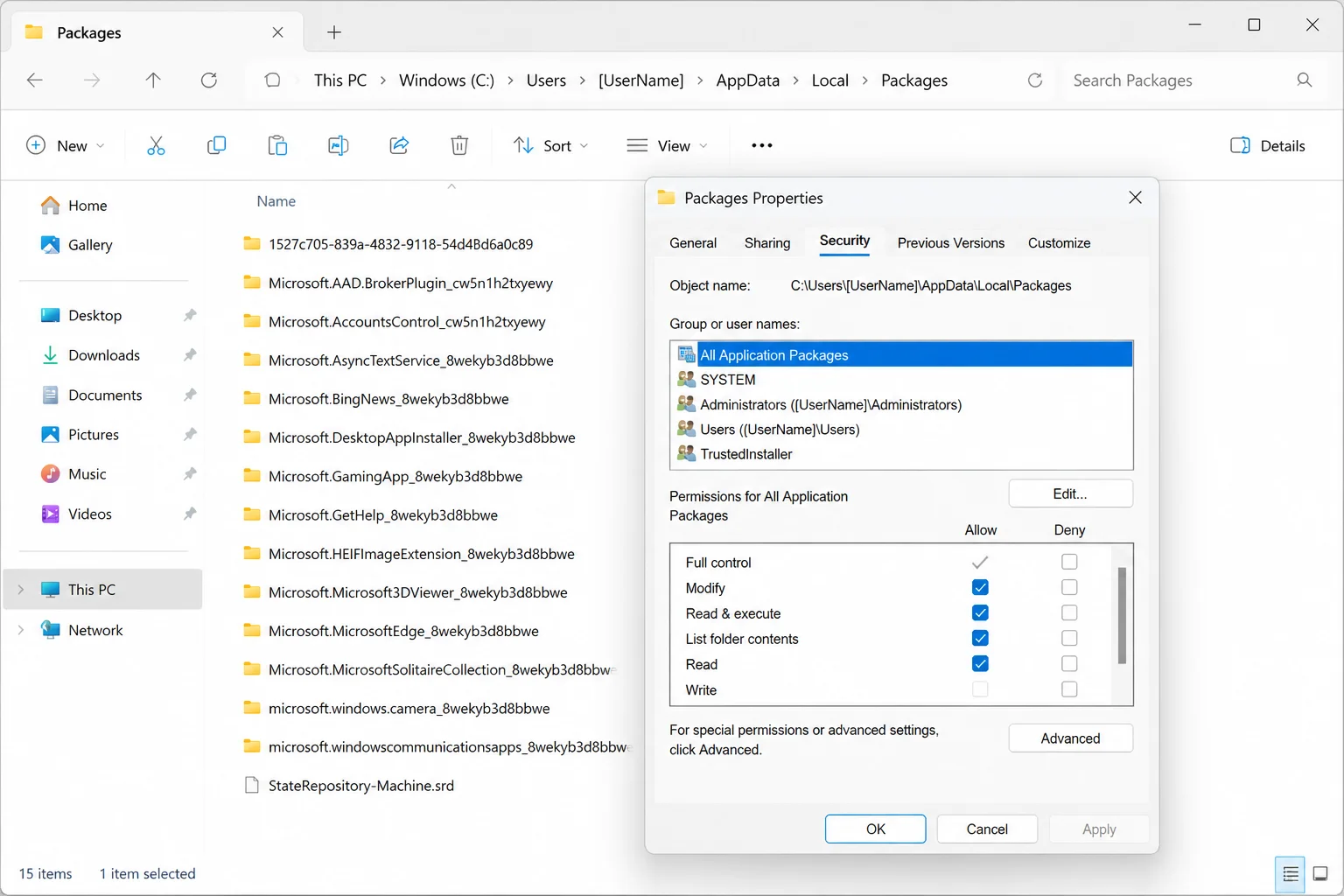Close the Packages Properties dialog
The image size is (1344, 896).
point(1135,198)
